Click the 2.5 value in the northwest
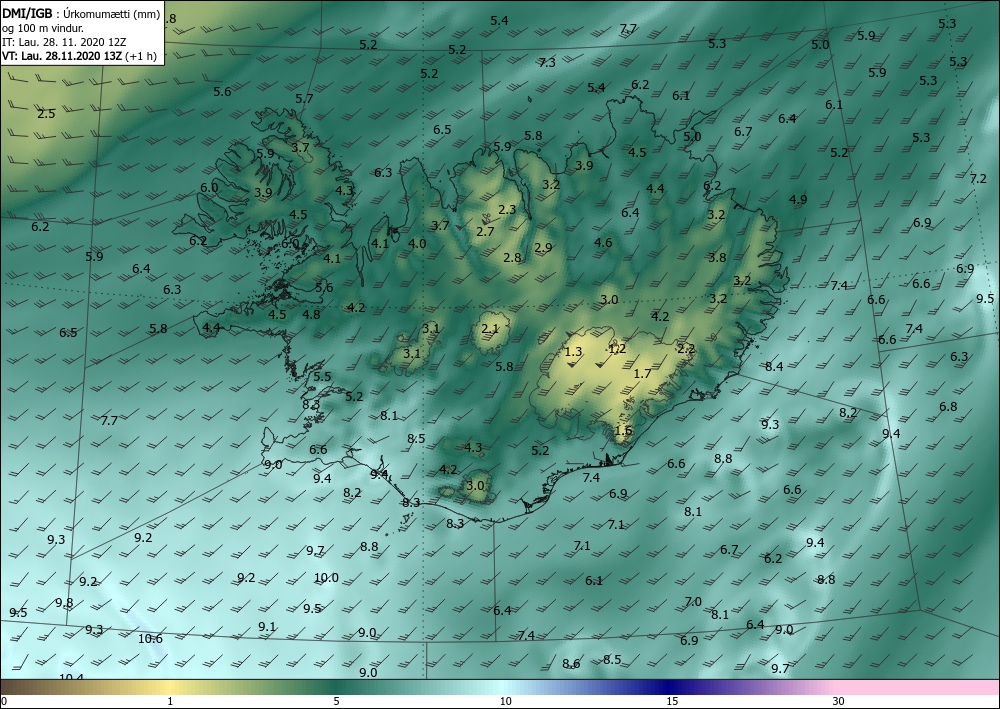The width and height of the screenshot is (1000, 709). coord(46,113)
